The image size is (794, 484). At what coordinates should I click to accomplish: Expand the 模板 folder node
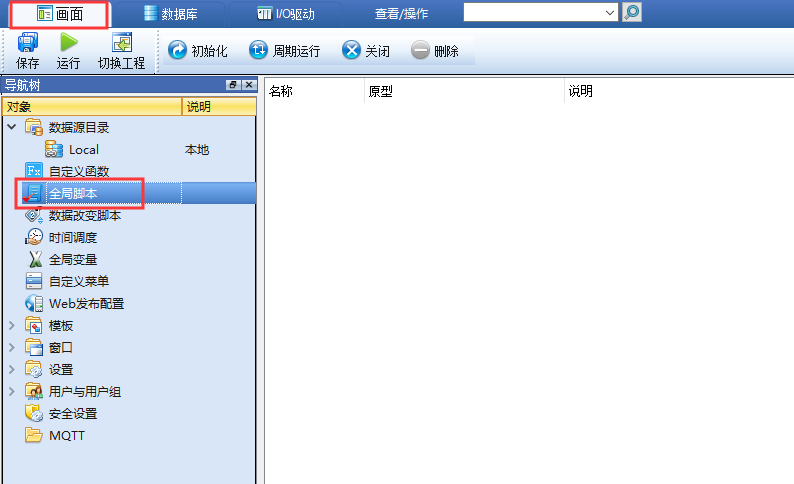(12, 326)
